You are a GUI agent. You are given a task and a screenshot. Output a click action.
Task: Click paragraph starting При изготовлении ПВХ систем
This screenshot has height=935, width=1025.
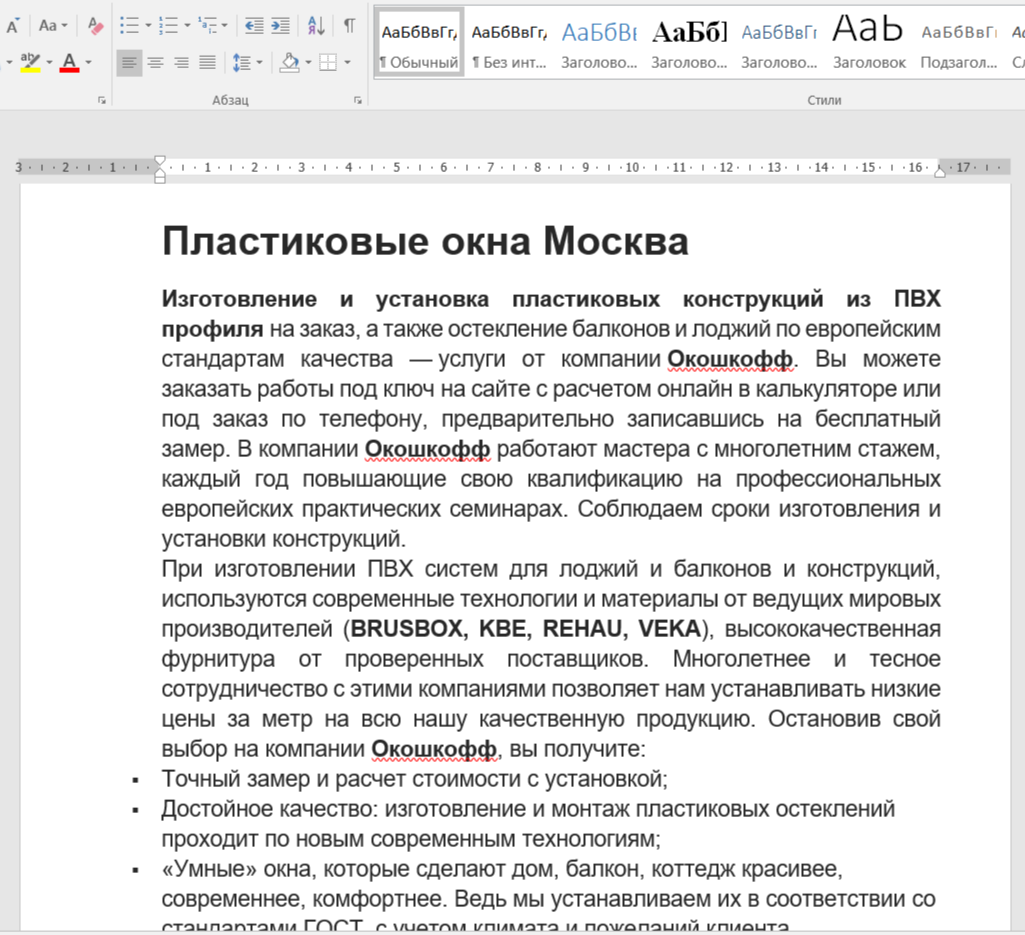[x=551, y=658]
